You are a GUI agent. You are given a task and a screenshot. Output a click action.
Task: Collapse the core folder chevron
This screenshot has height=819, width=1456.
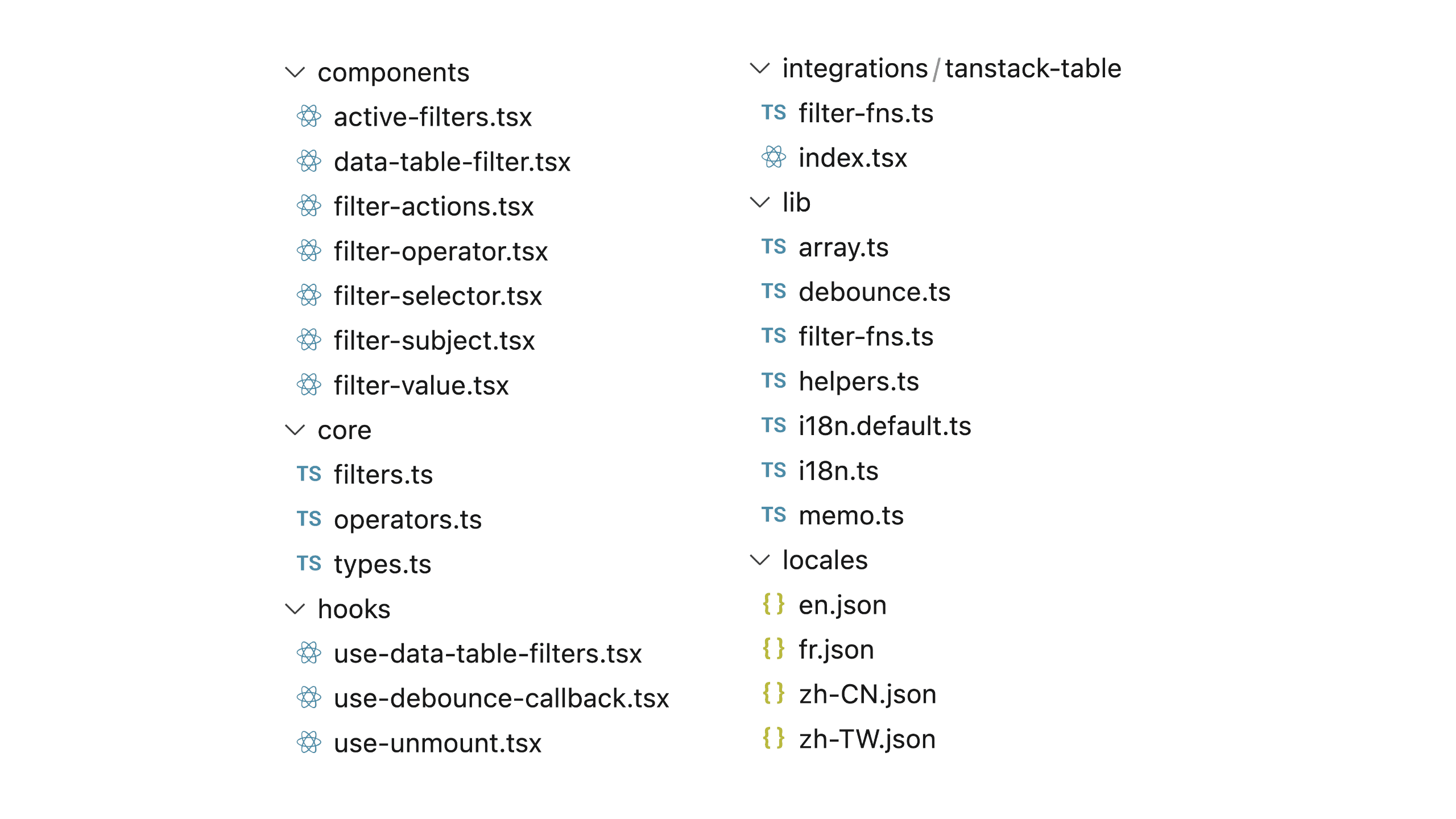pos(295,430)
